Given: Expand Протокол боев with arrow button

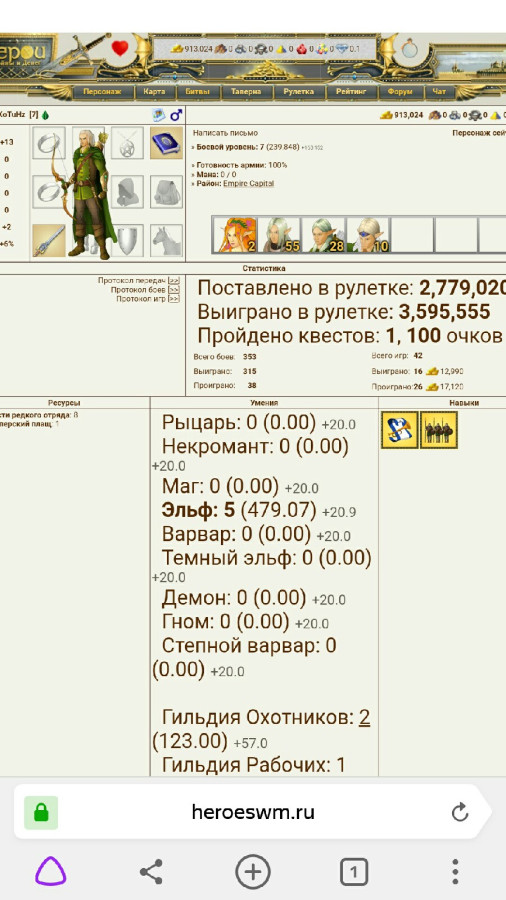Looking at the screenshot, I should (174, 290).
